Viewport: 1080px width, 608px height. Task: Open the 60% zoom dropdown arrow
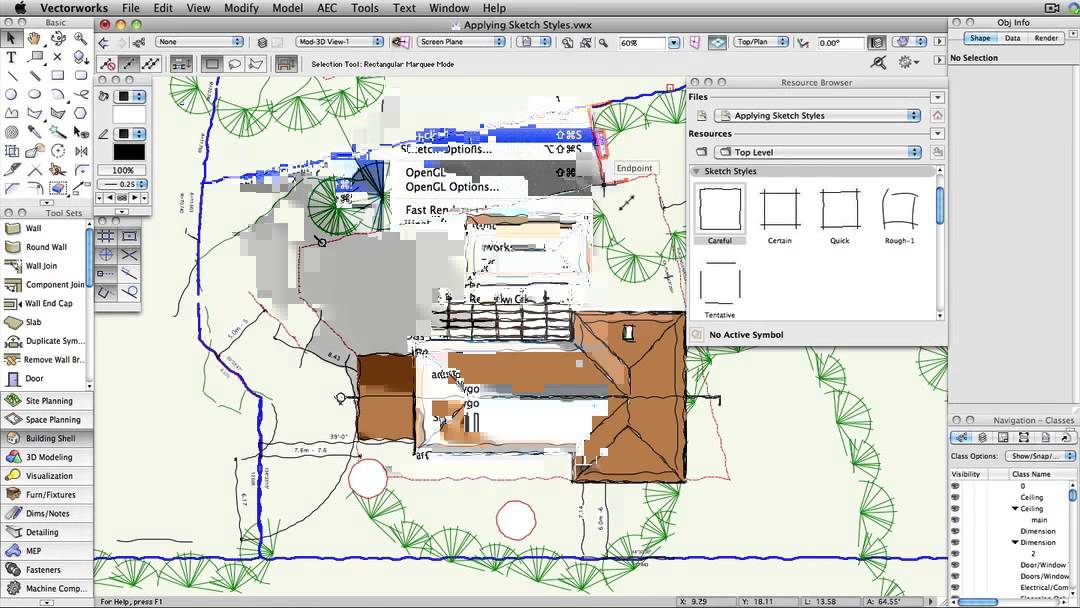674,43
